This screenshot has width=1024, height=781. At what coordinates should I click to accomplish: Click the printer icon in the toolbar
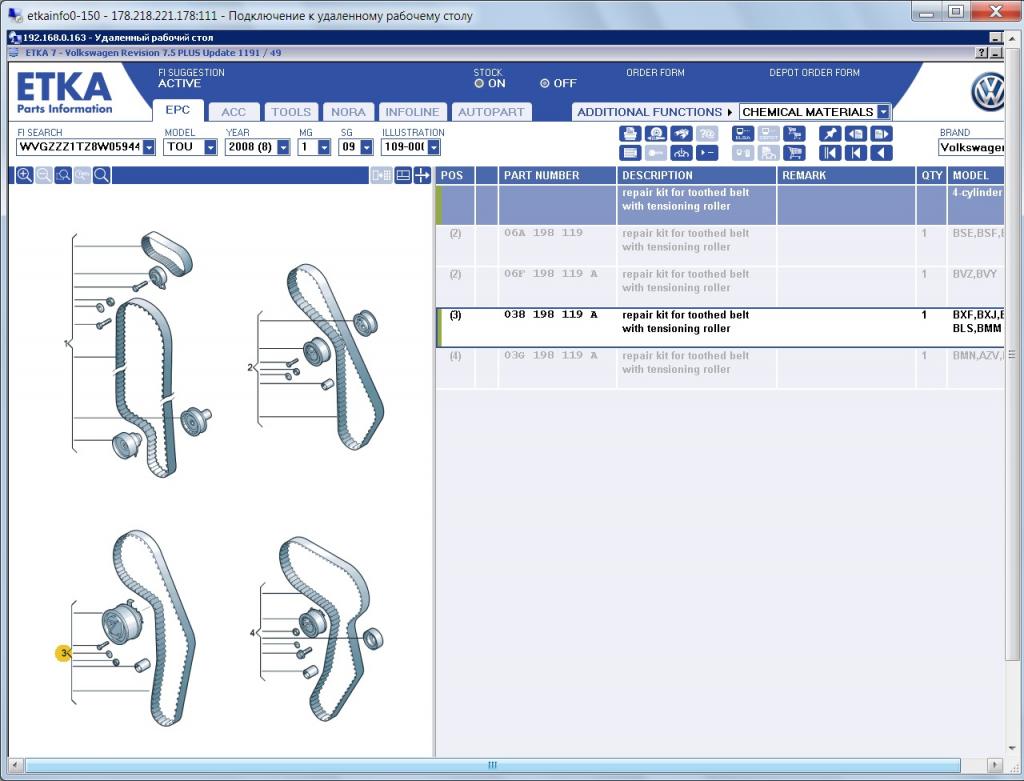point(630,134)
